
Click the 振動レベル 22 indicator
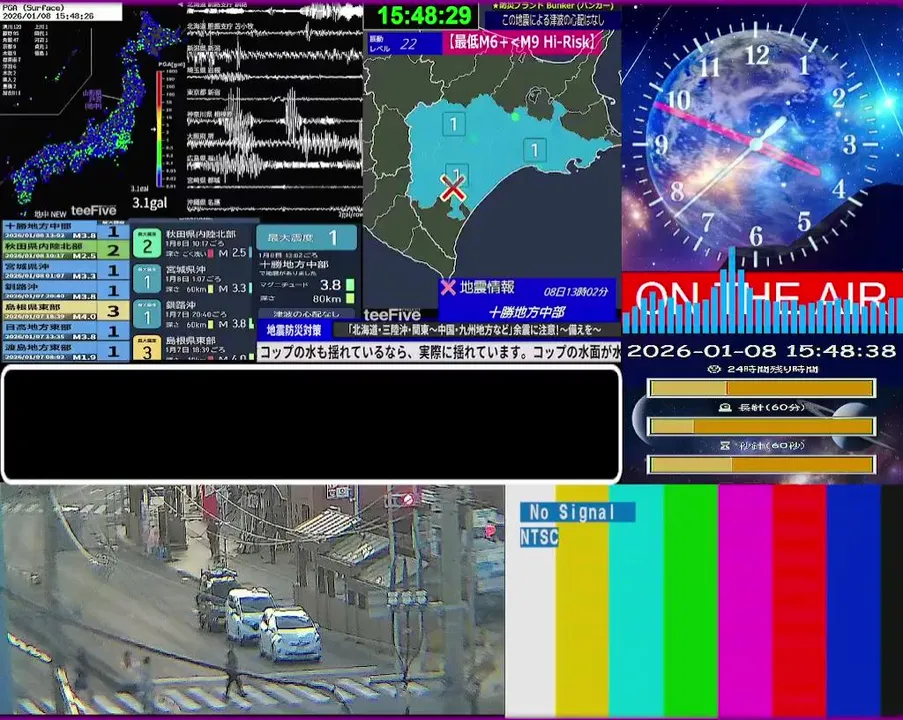point(404,43)
